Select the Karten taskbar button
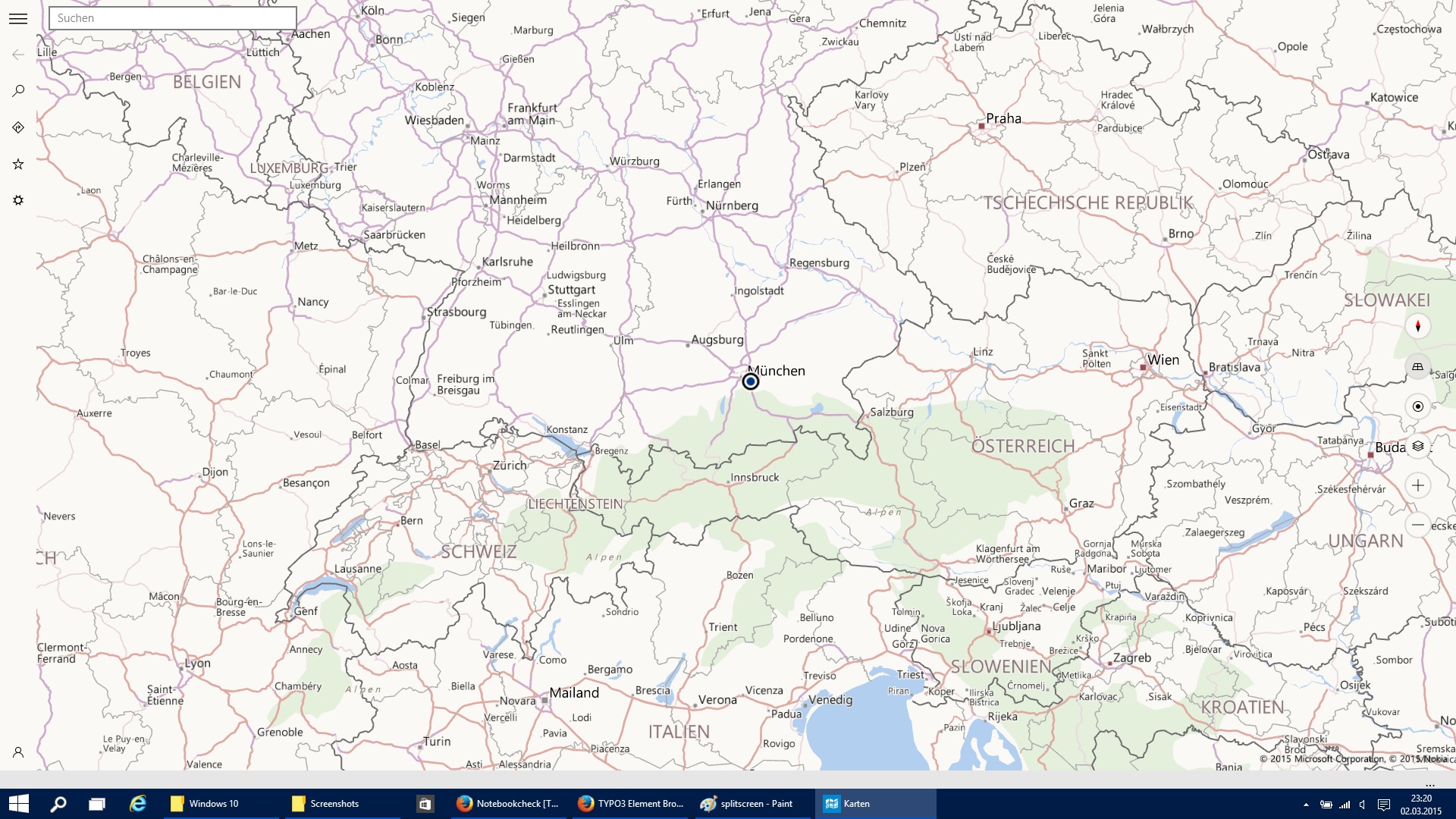This screenshot has height=819, width=1456. [x=876, y=804]
